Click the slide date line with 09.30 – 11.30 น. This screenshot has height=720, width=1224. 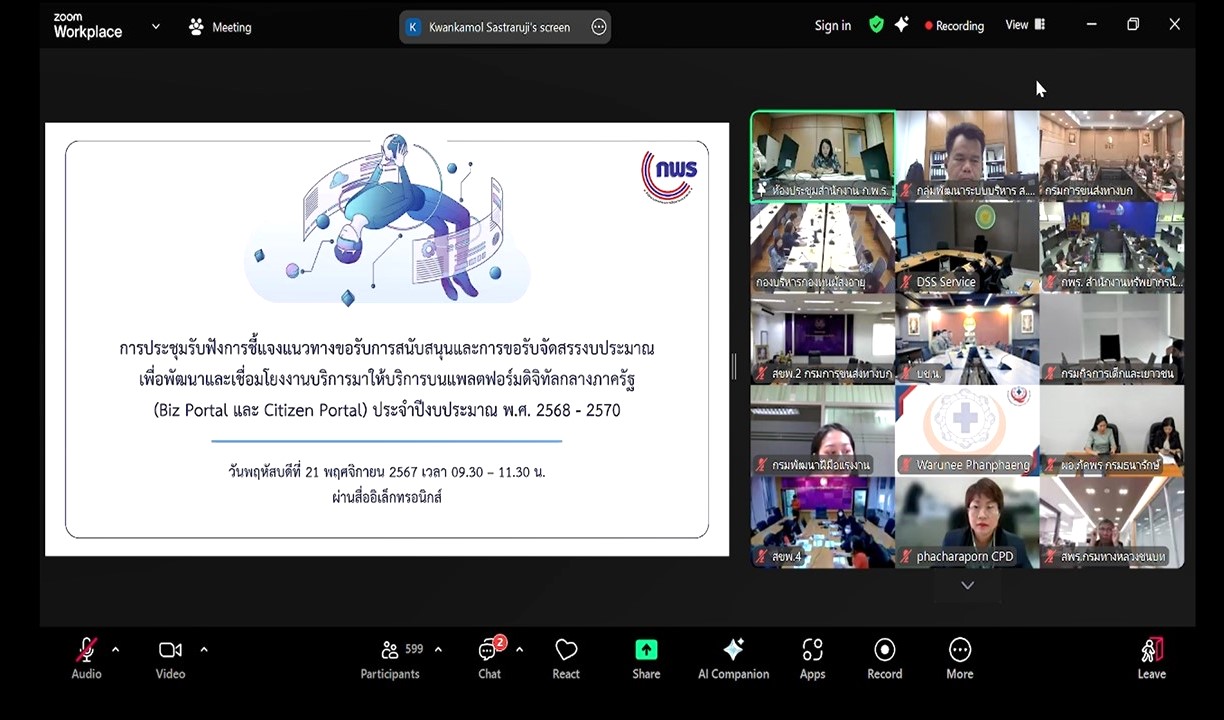(387, 472)
